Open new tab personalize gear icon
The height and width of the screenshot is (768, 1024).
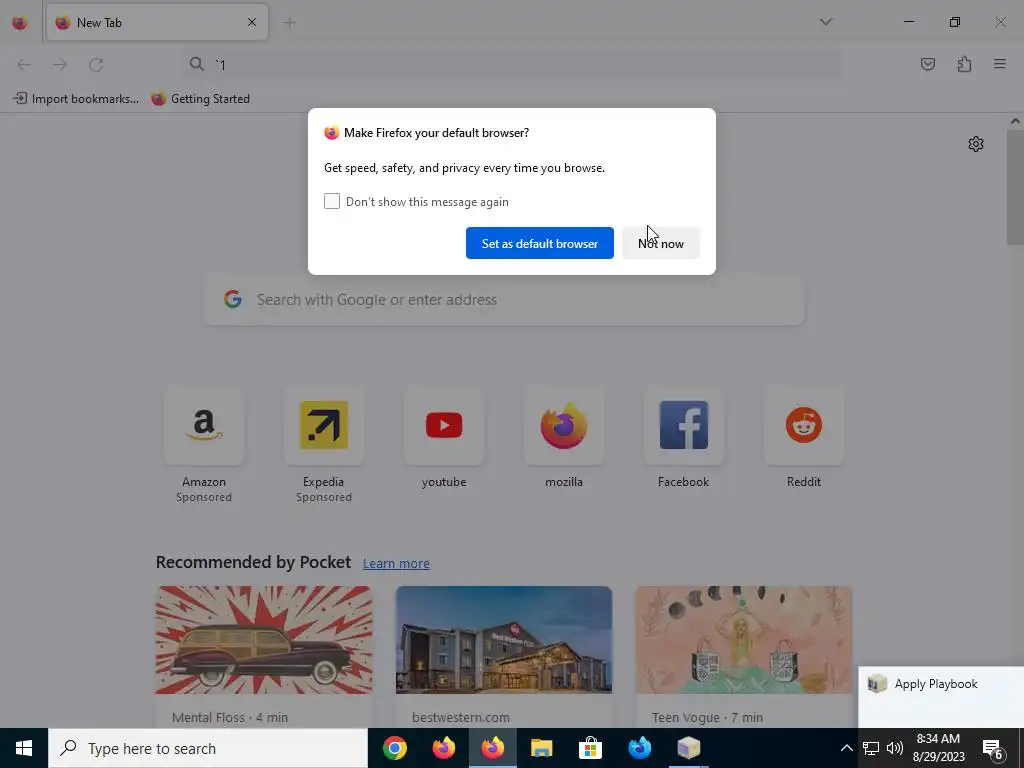pos(976,144)
